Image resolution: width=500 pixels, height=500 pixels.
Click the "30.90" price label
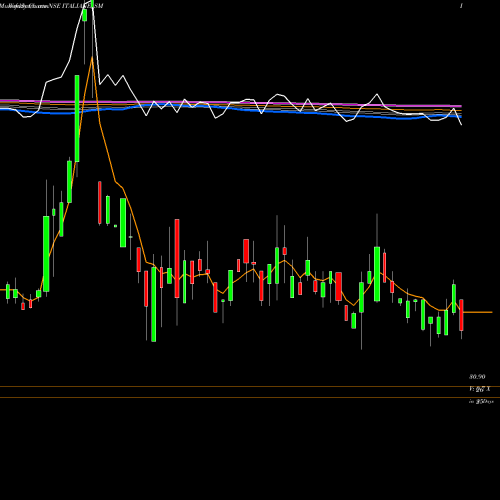click(477, 377)
